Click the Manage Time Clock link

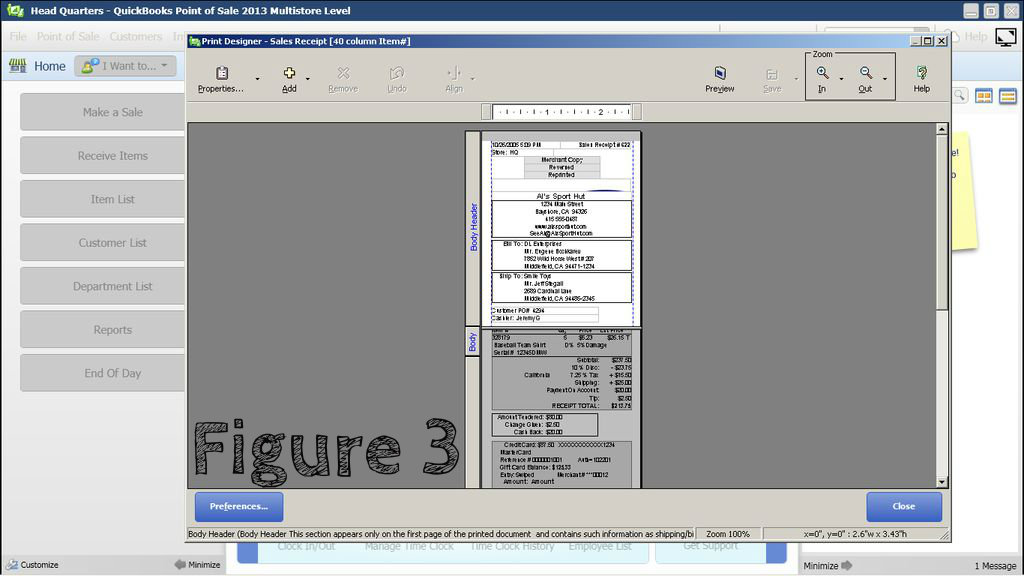409,546
